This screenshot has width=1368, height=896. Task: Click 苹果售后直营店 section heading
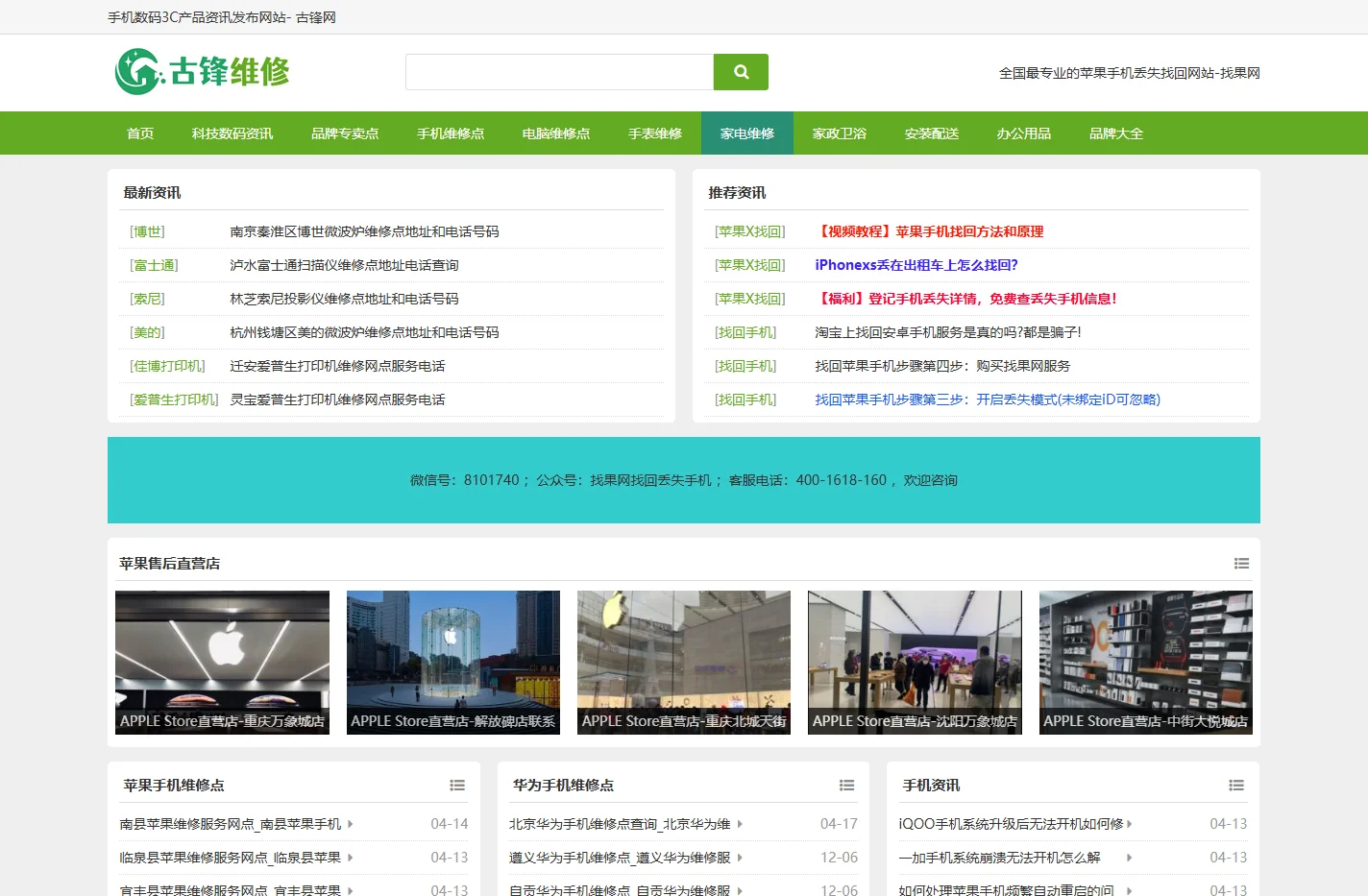[170, 564]
